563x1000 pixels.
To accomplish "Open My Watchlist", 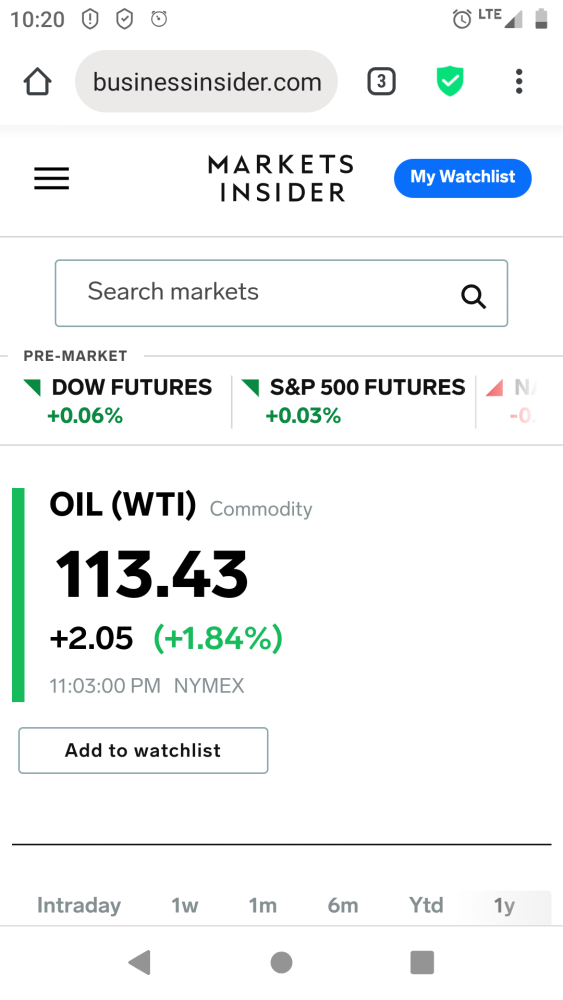I will [463, 178].
